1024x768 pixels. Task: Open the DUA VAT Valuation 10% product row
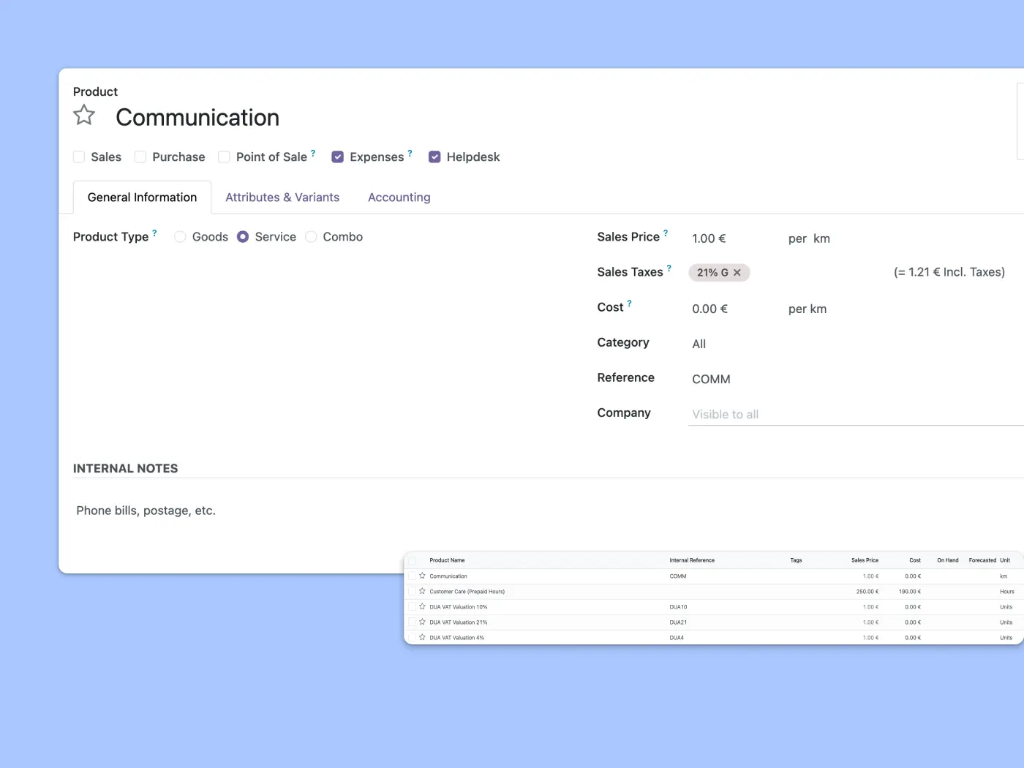tap(480, 606)
